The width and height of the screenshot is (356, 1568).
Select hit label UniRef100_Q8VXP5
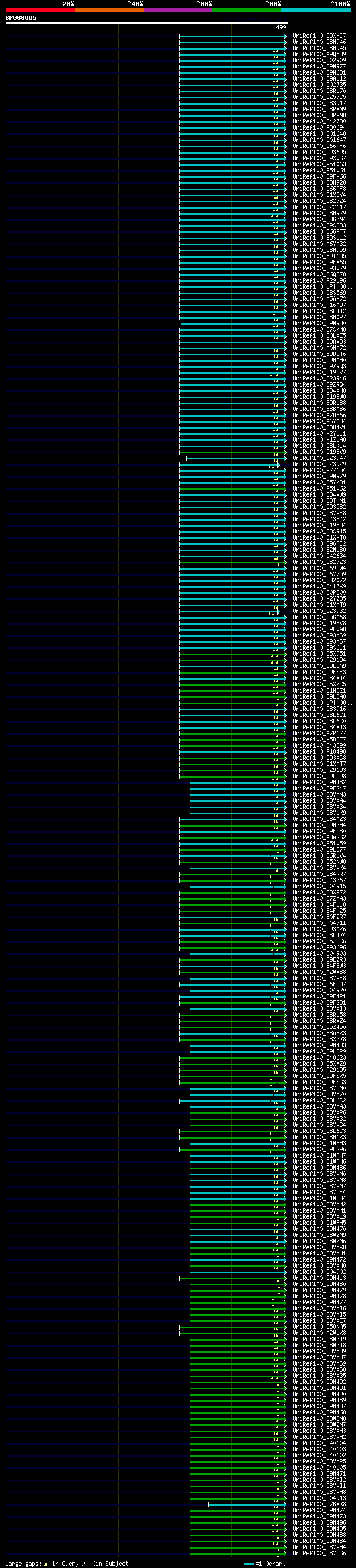[x=319, y=1461]
